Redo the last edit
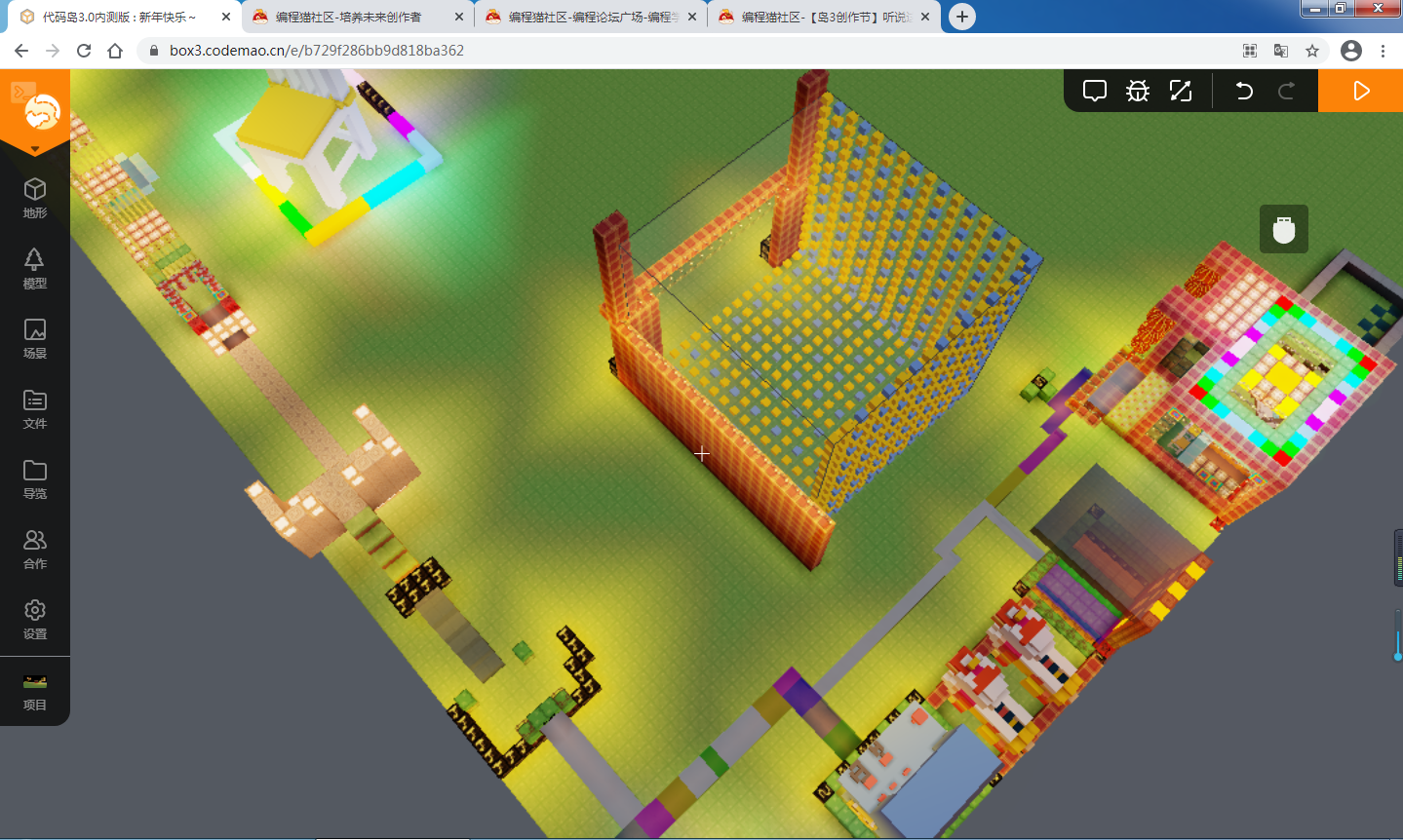Image resolution: width=1403 pixels, height=840 pixels. pyautogui.click(x=1287, y=91)
